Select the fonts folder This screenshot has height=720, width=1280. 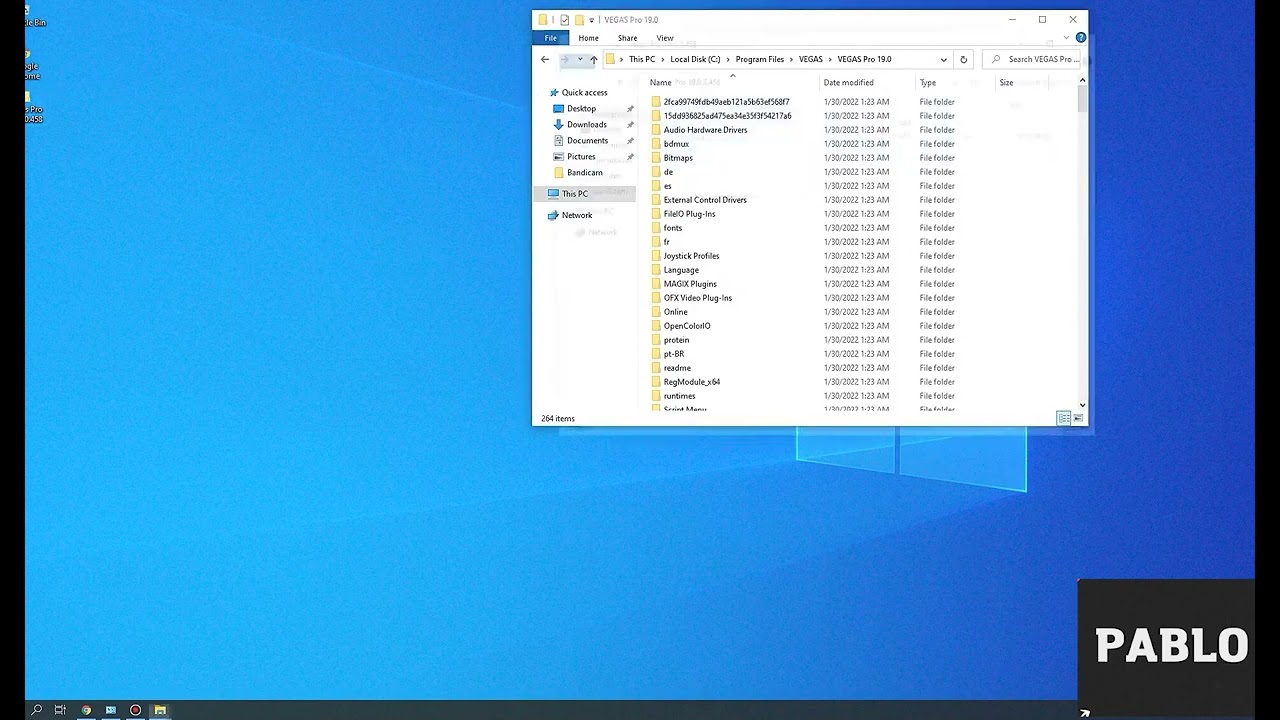[x=673, y=228]
